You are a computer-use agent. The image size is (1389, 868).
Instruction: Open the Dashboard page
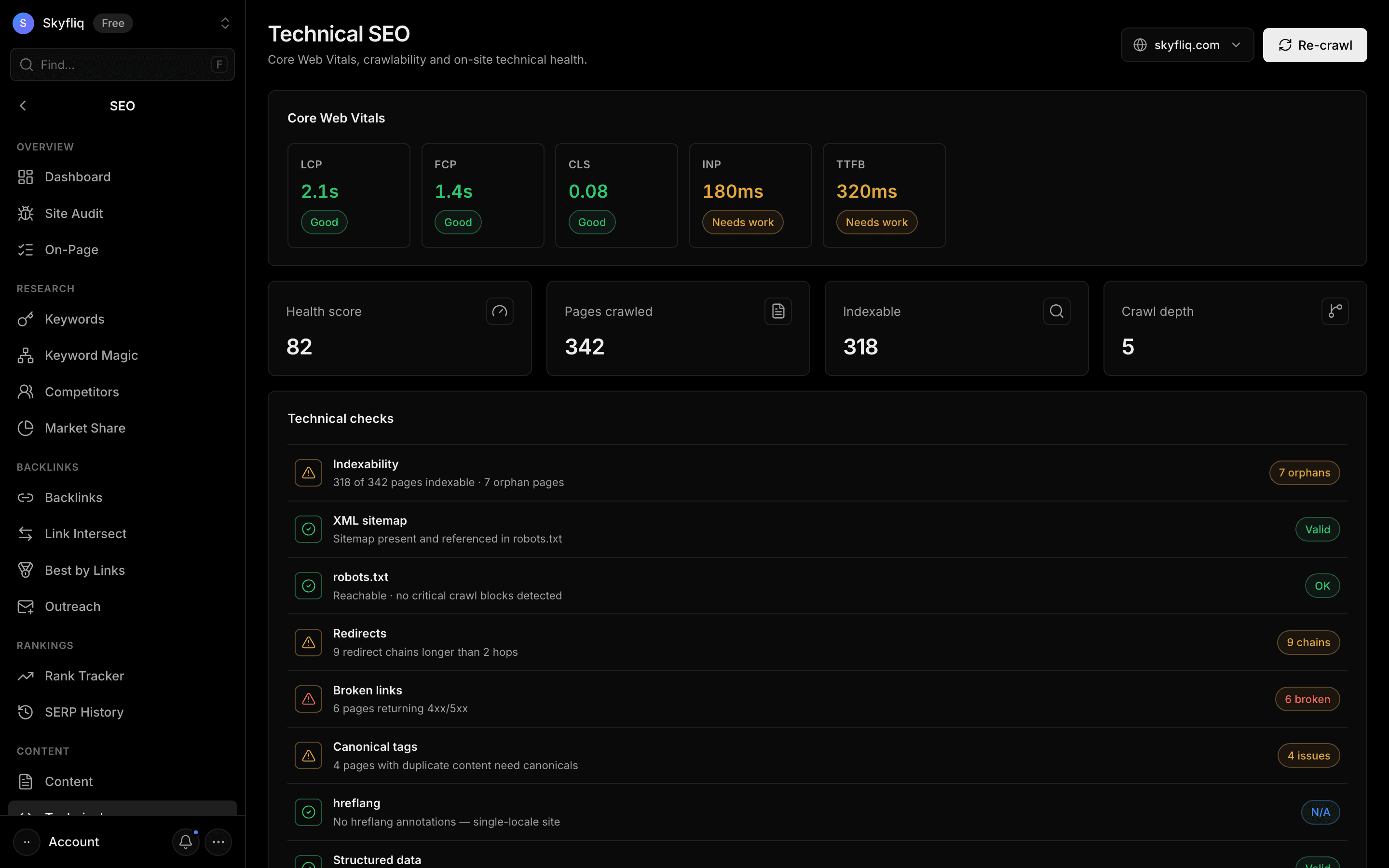(122, 177)
